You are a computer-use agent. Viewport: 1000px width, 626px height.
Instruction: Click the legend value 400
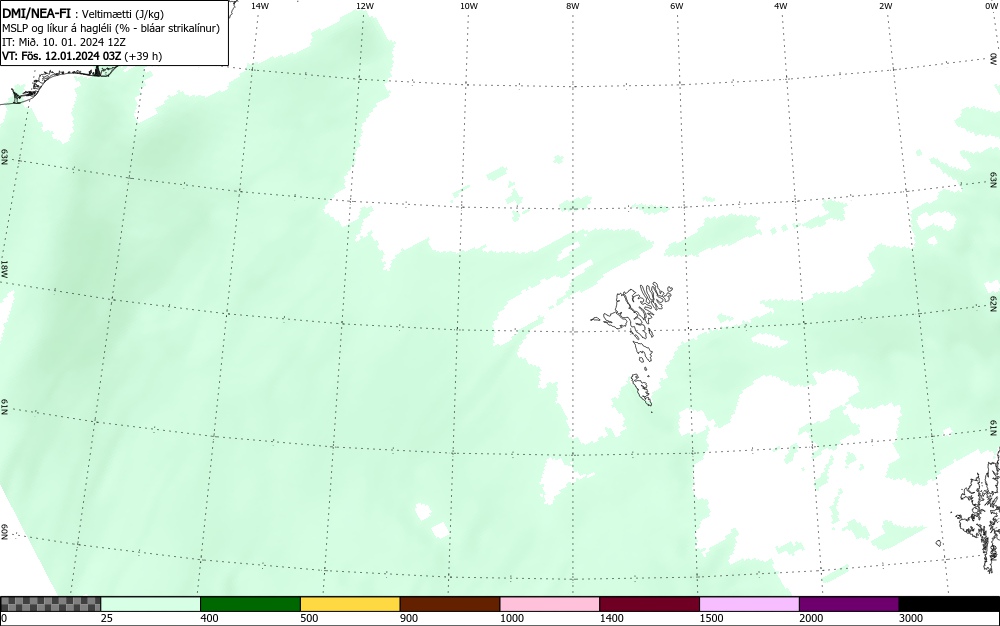[x=209, y=618]
